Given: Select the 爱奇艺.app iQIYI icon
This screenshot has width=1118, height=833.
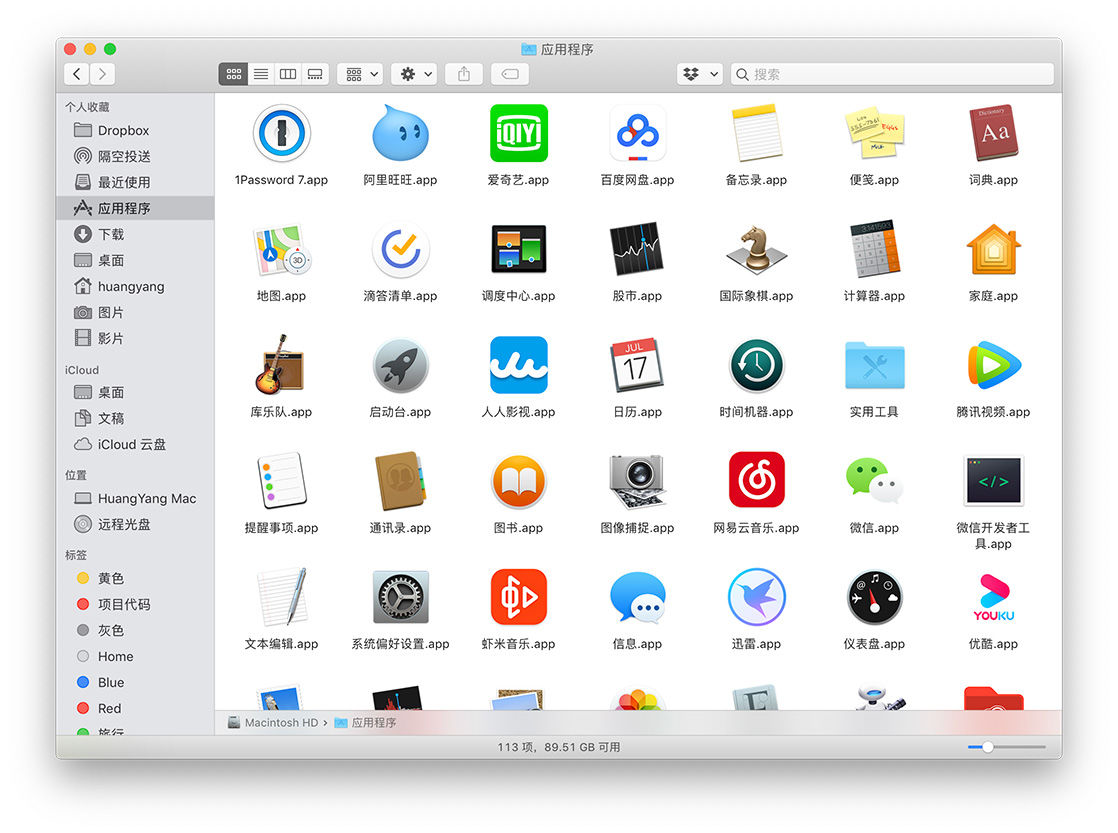Looking at the screenshot, I should (x=518, y=133).
